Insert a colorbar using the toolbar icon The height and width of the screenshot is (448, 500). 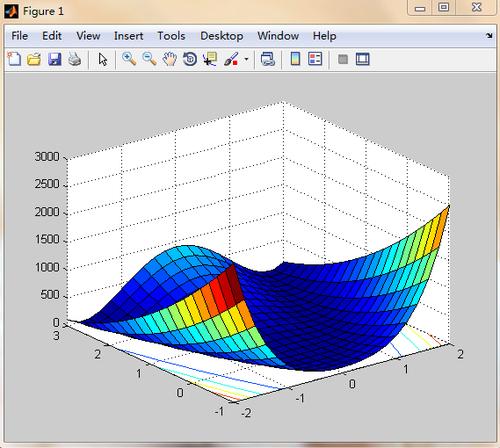pos(295,59)
